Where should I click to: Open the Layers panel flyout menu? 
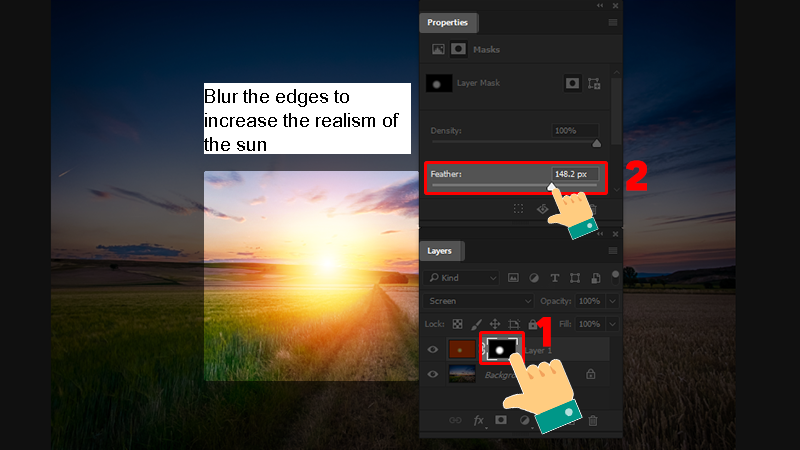(x=613, y=251)
